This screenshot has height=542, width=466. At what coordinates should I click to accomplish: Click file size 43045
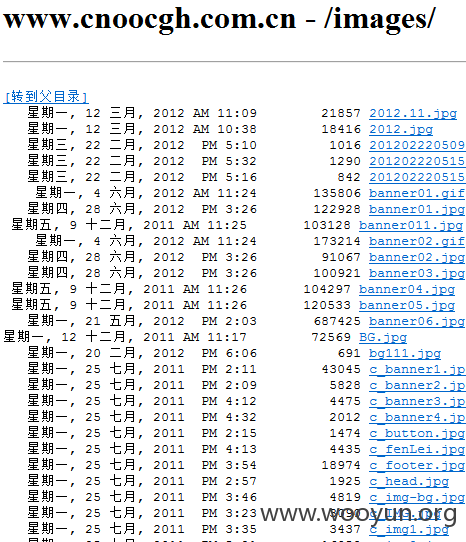click(341, 370)
